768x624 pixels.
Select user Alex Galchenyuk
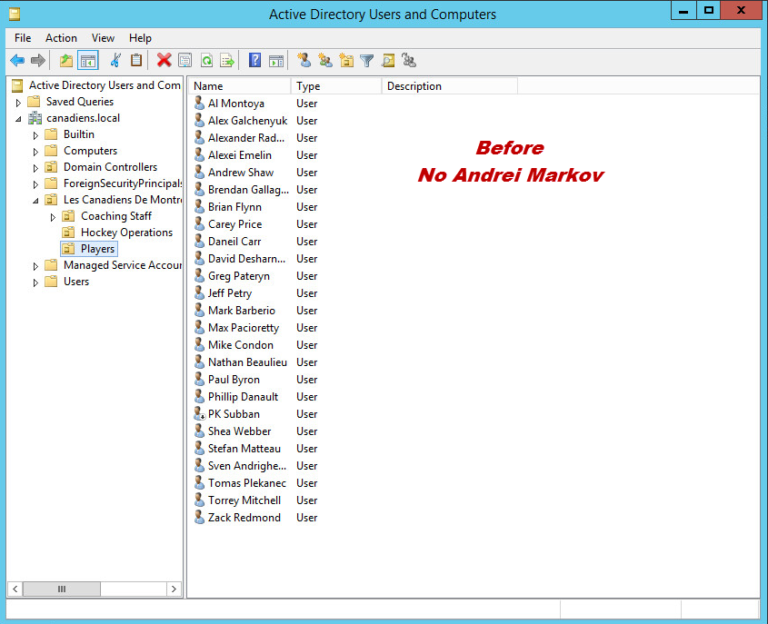[247, 120]
